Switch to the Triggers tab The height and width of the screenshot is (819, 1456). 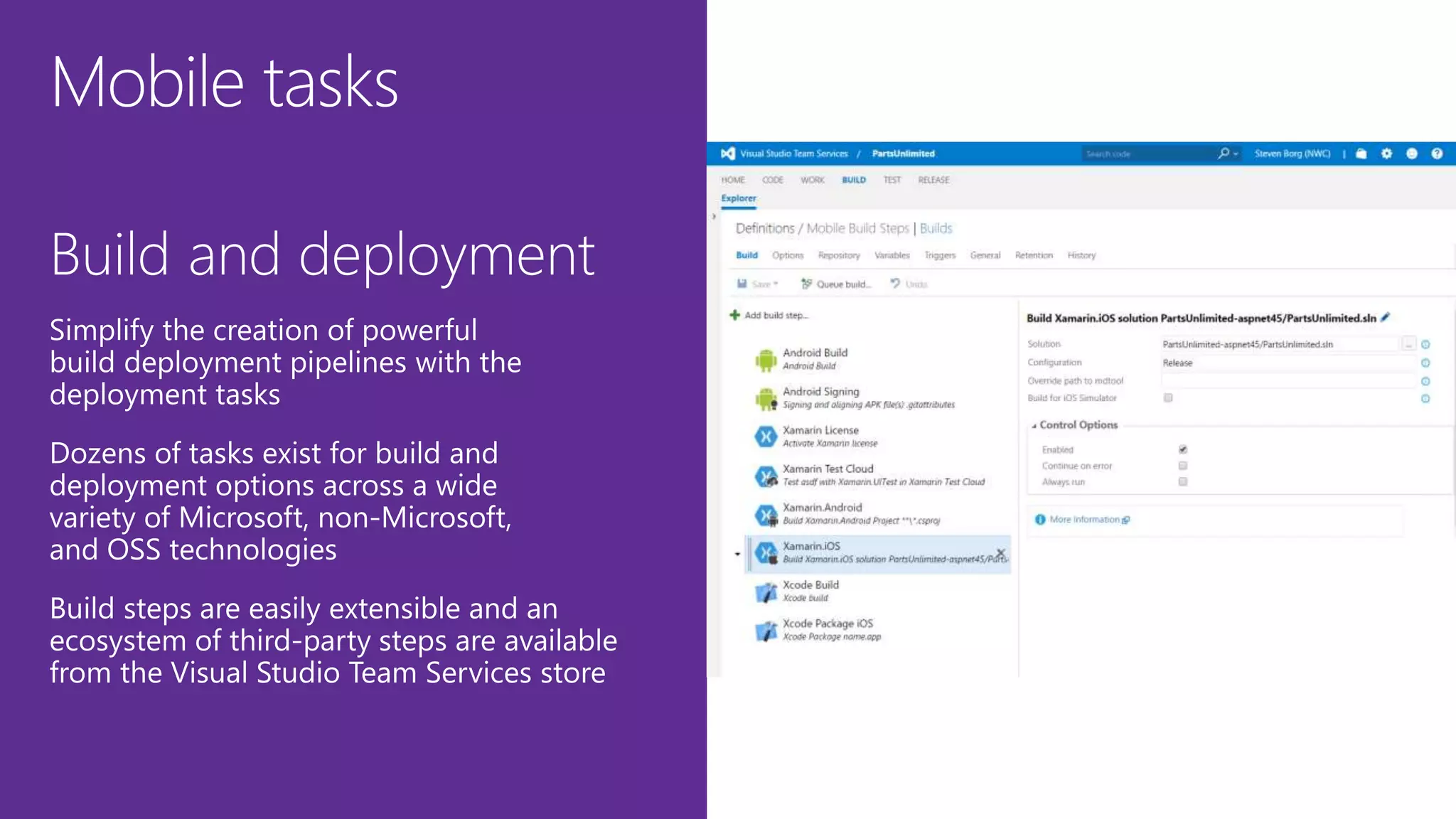940,255
